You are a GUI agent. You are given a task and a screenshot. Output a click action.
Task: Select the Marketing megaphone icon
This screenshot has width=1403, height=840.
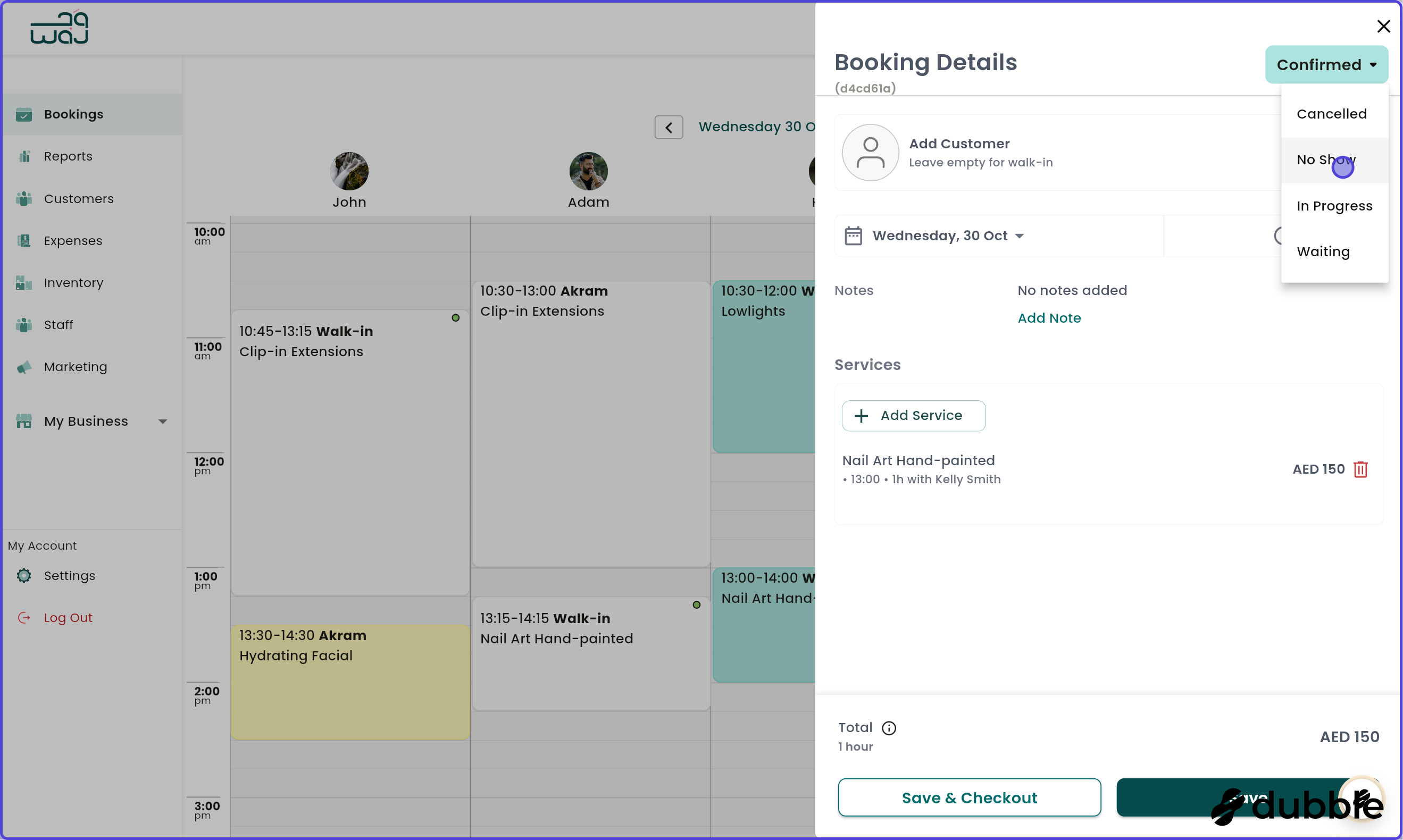(24, 367)
